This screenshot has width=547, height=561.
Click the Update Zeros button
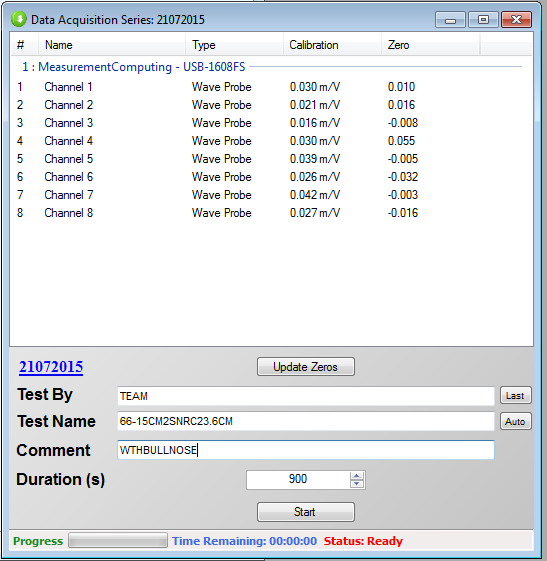[x=306, y=367]
